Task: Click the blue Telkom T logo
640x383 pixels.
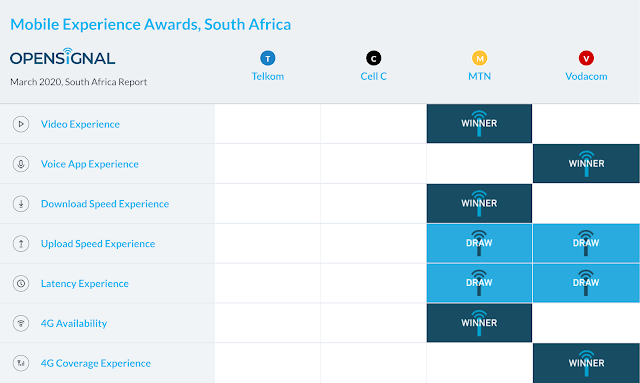Action: coord(268,58)
